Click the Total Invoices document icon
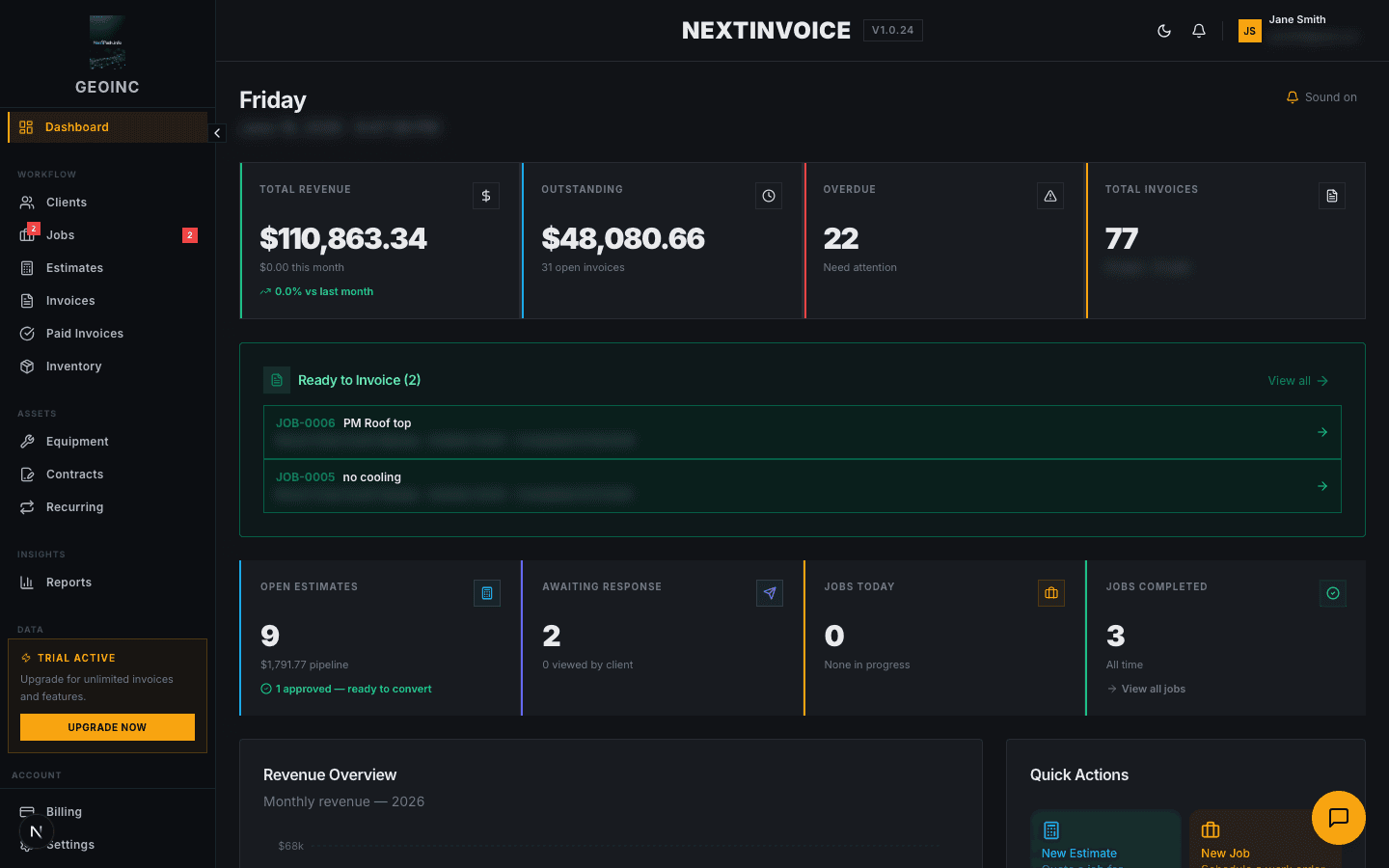 tap(1332, 196)
